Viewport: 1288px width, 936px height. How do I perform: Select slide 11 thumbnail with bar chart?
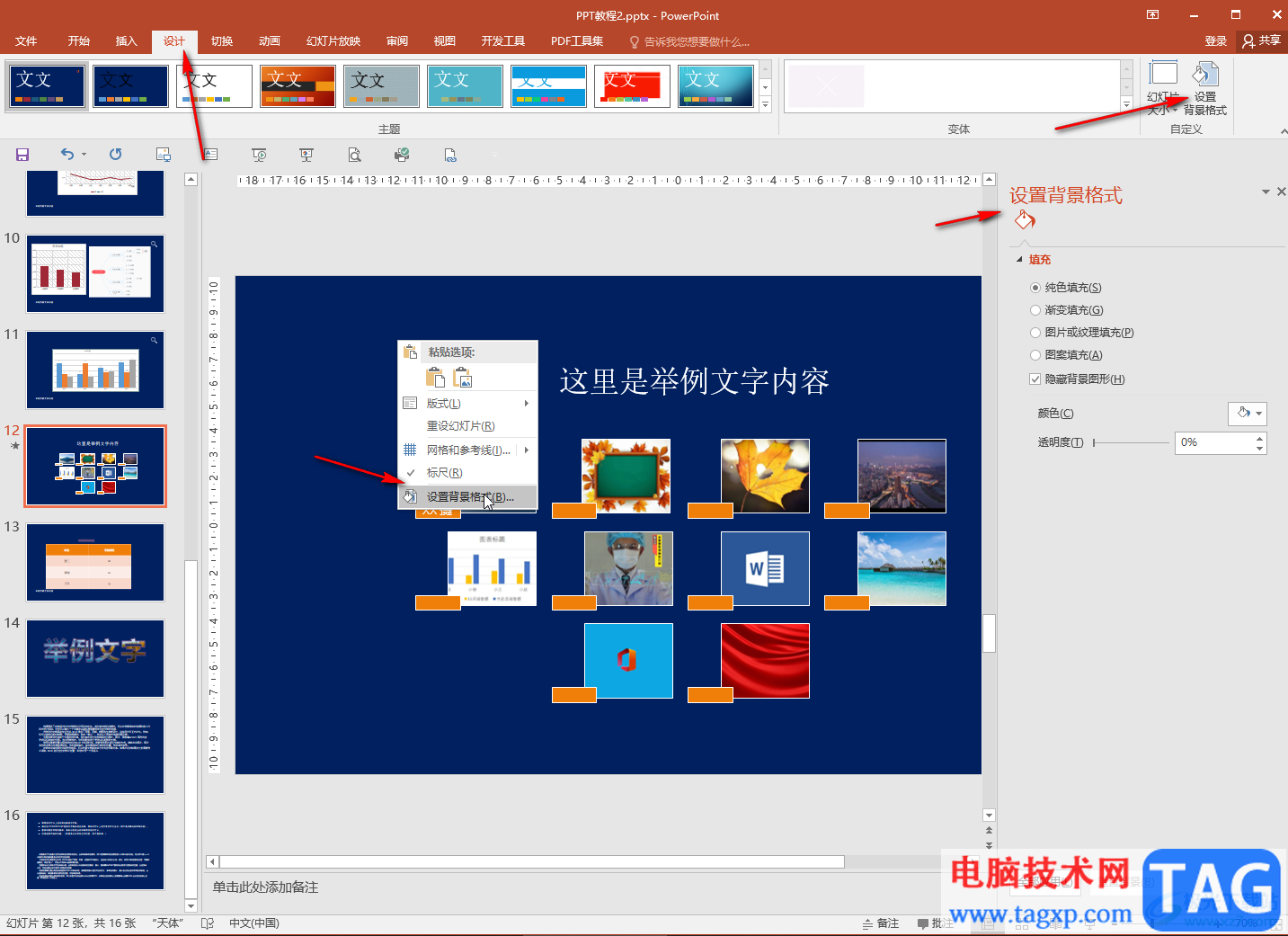[x=95, y=370]
